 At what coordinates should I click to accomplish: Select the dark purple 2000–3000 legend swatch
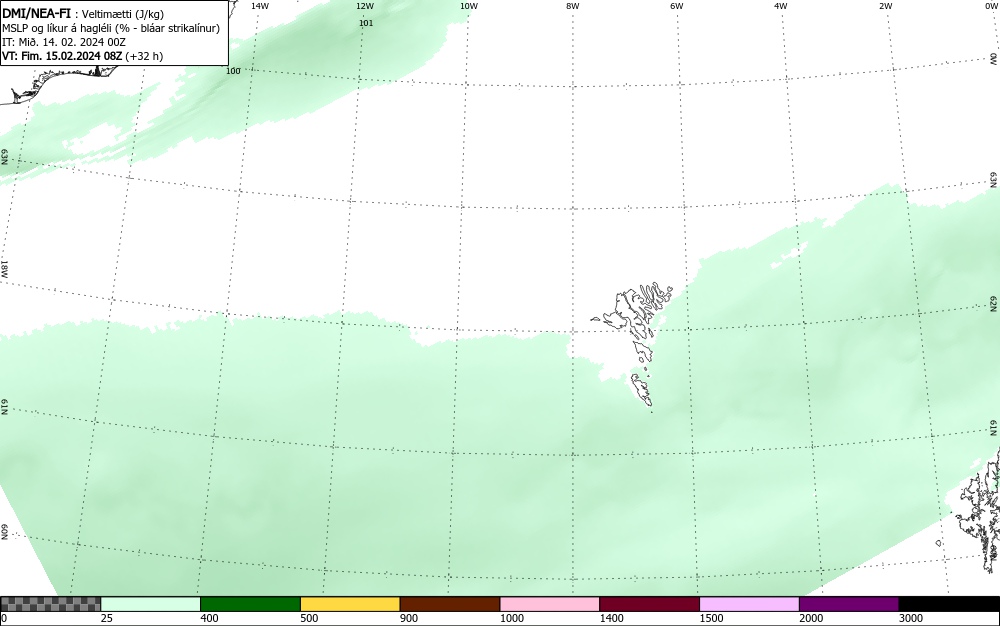coord(849,604)
